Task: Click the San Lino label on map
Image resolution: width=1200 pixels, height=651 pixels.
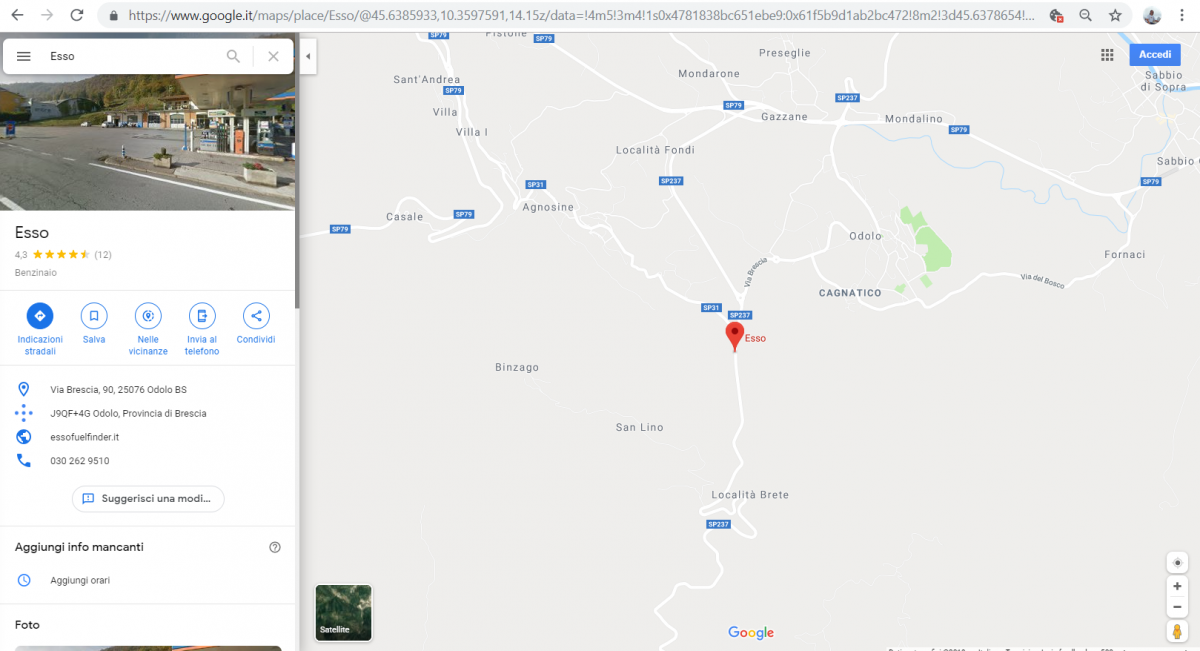Action: click(639, 427)
